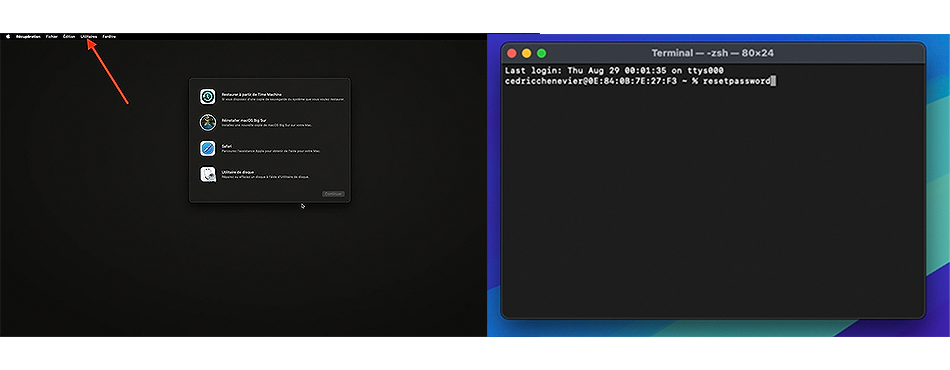
Task: Click the Continuer button in recovery dialog
Action: tap(333, 194)
